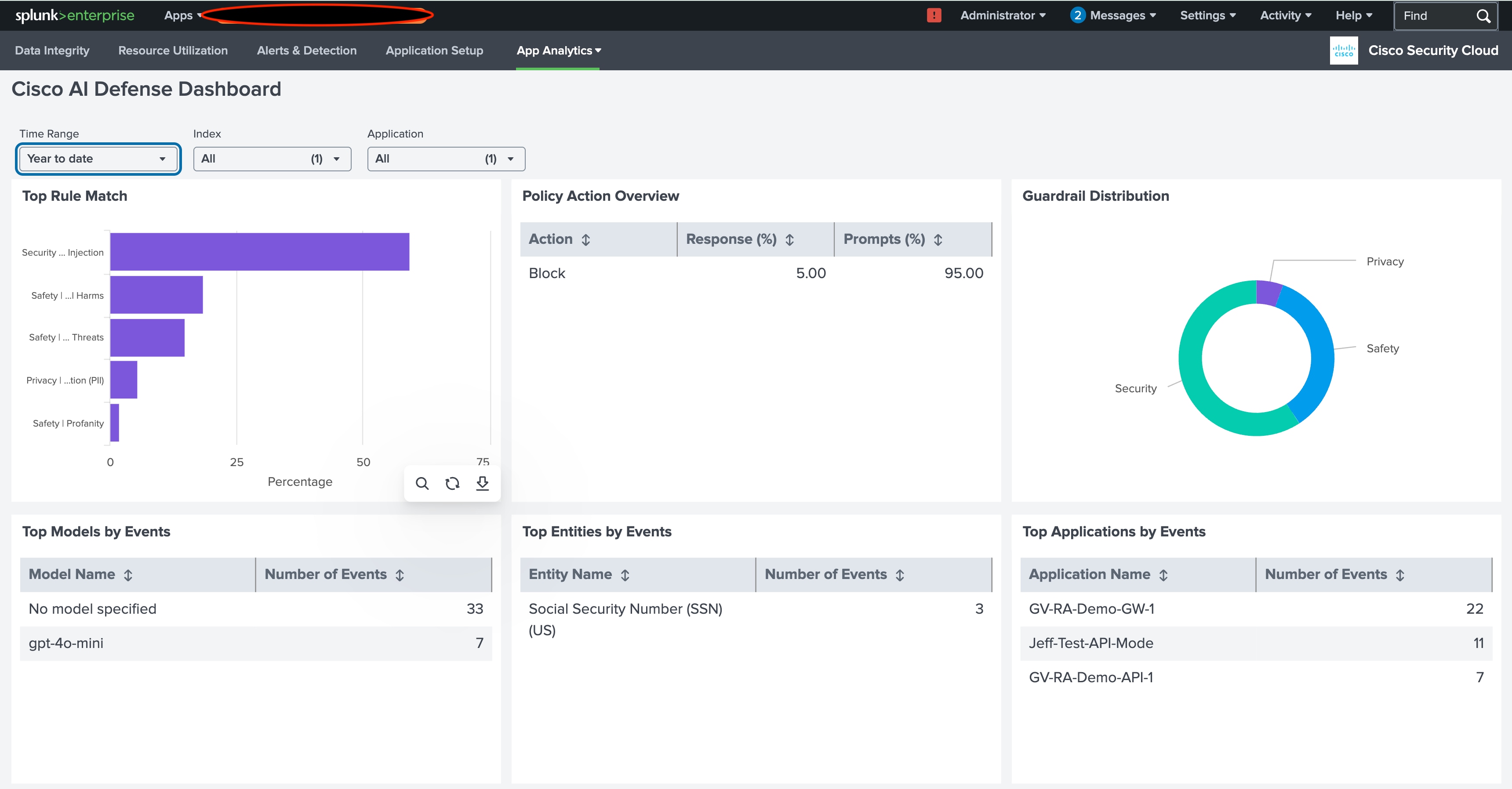Image resolution: width=1512 pixels, height=789 pixels.
Task: Sort Top Models by Number of Events
Action: click(x=400, y=575)
